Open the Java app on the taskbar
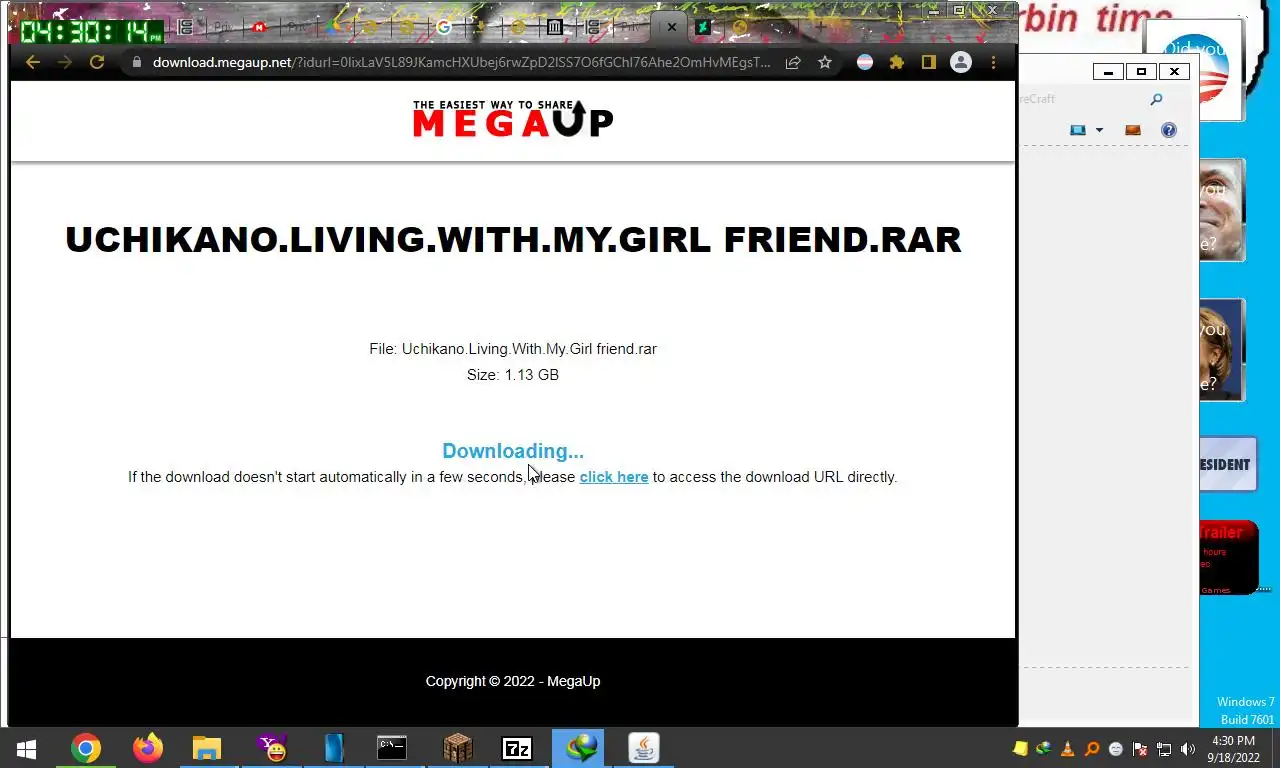This screenshot has height=768, width=1280. point(643,748)
